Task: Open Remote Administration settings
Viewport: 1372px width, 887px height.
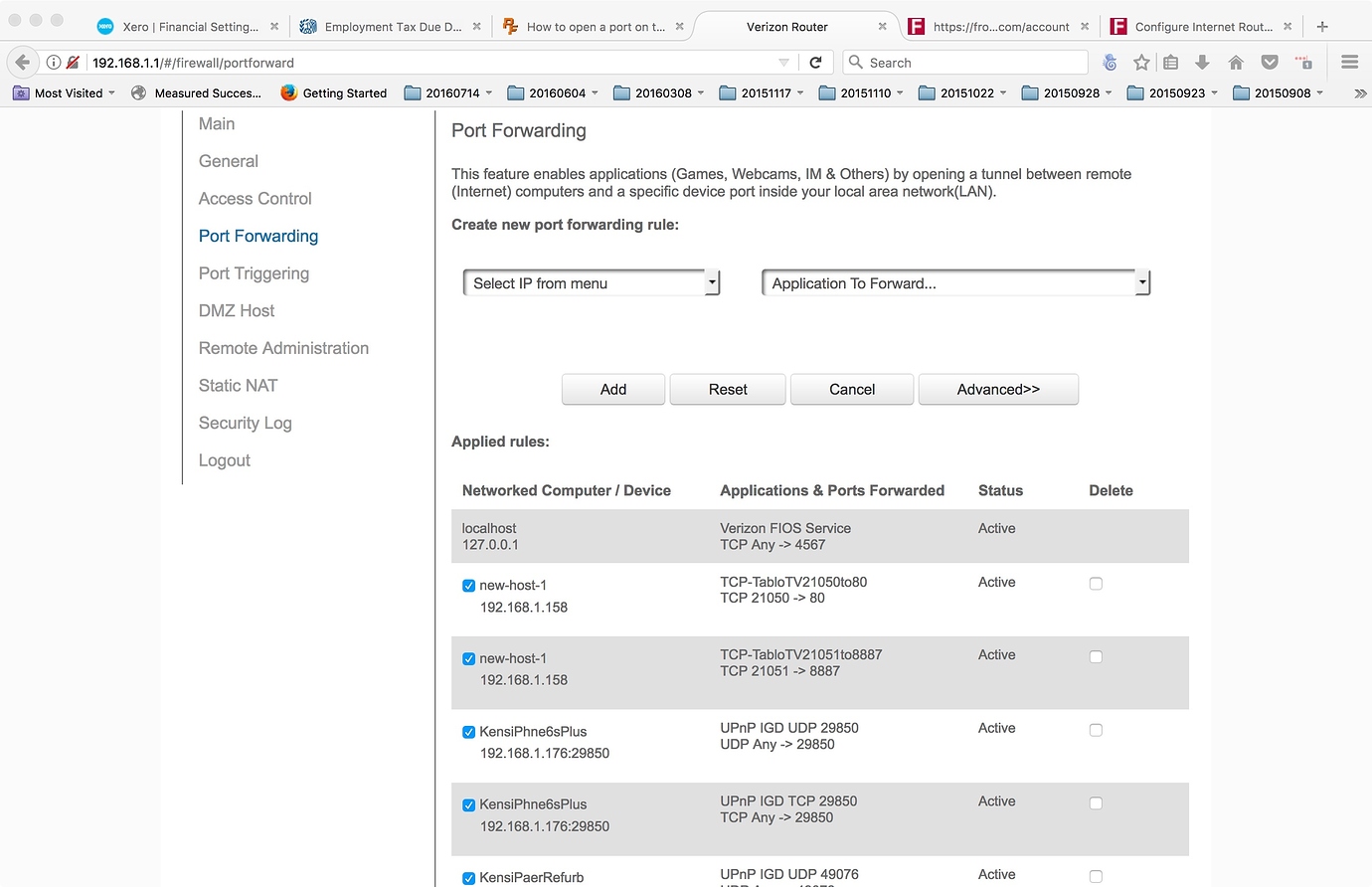Action: (283, 348)
